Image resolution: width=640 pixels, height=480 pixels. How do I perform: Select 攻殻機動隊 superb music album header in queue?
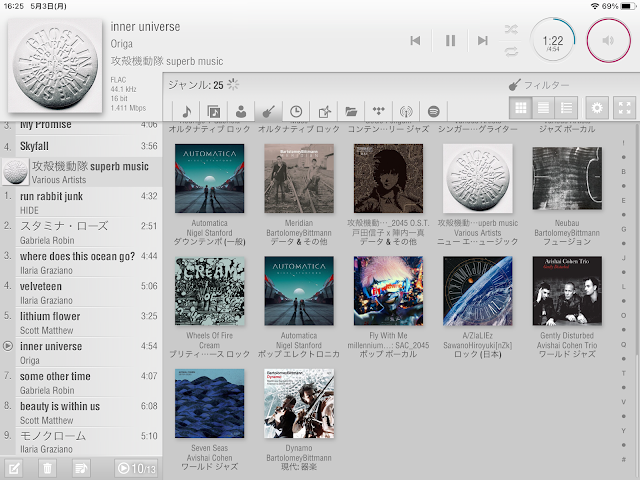tap(81, 172)
